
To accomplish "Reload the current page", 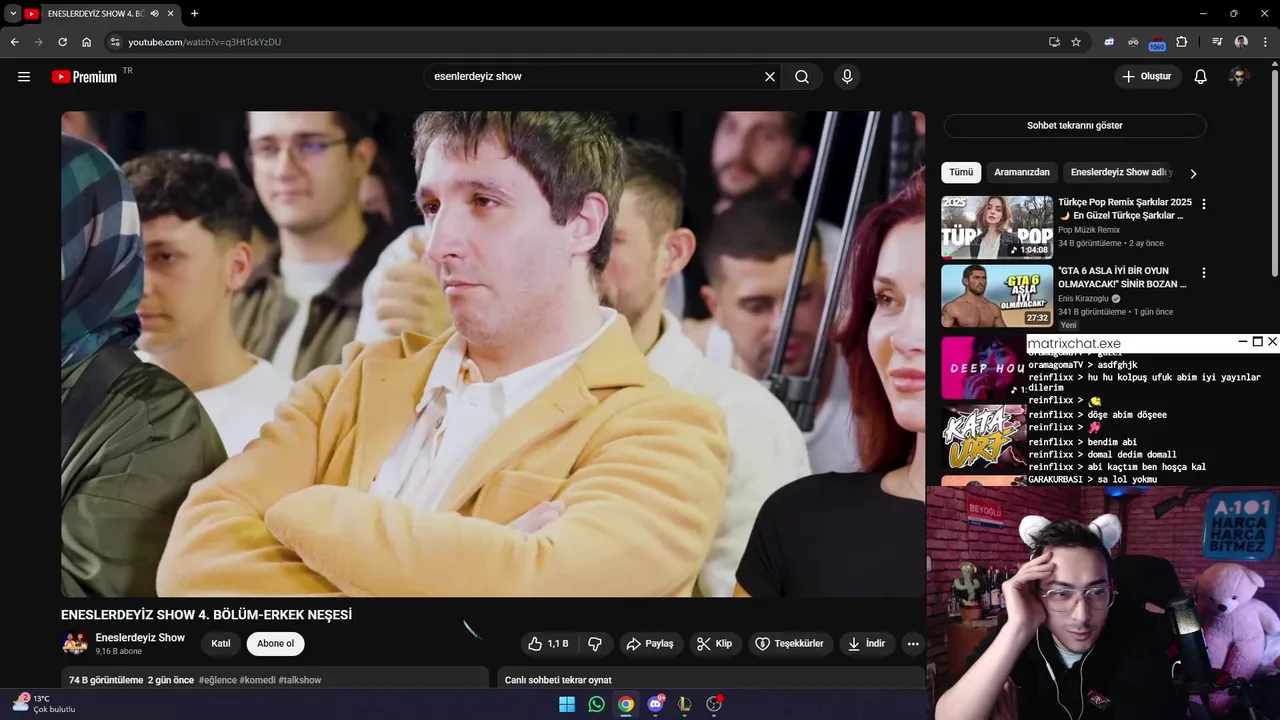I will tap(62, 42).
